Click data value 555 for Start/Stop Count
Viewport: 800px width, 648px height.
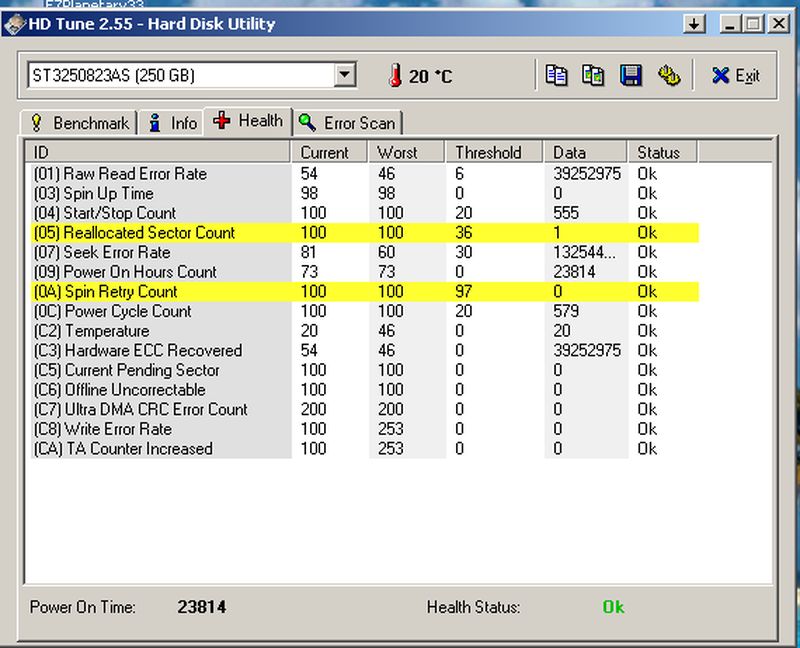(x=566, y=213)
